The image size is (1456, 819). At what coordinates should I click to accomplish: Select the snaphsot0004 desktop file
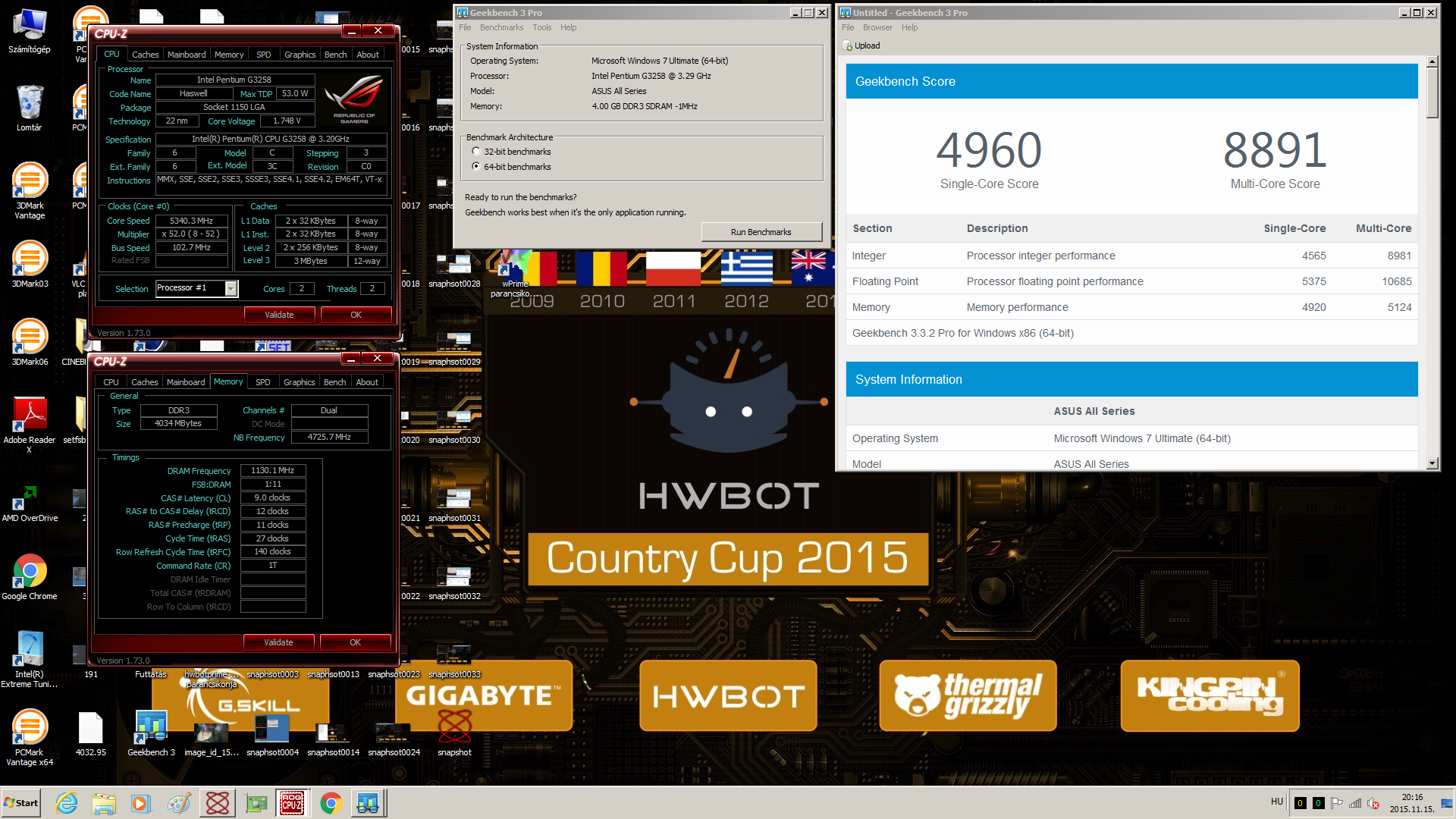tap(272, 734)
